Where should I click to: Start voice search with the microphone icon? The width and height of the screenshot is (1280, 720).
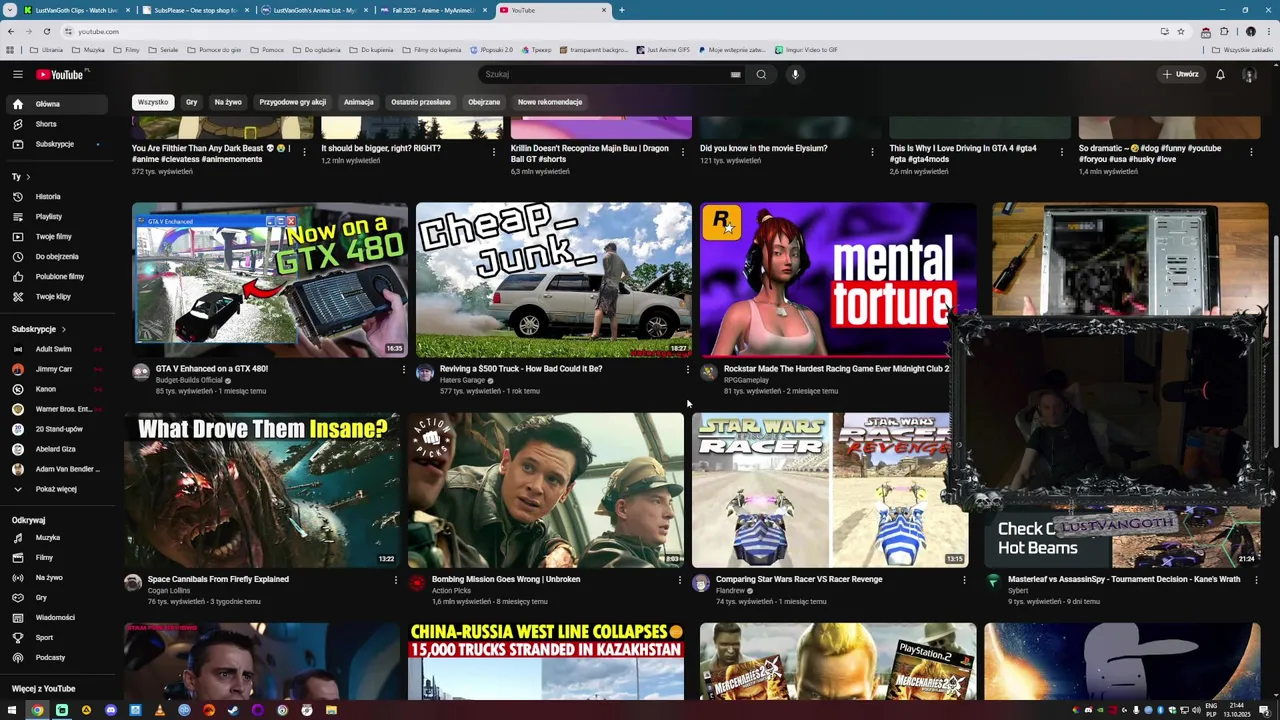tap(795, 74)
